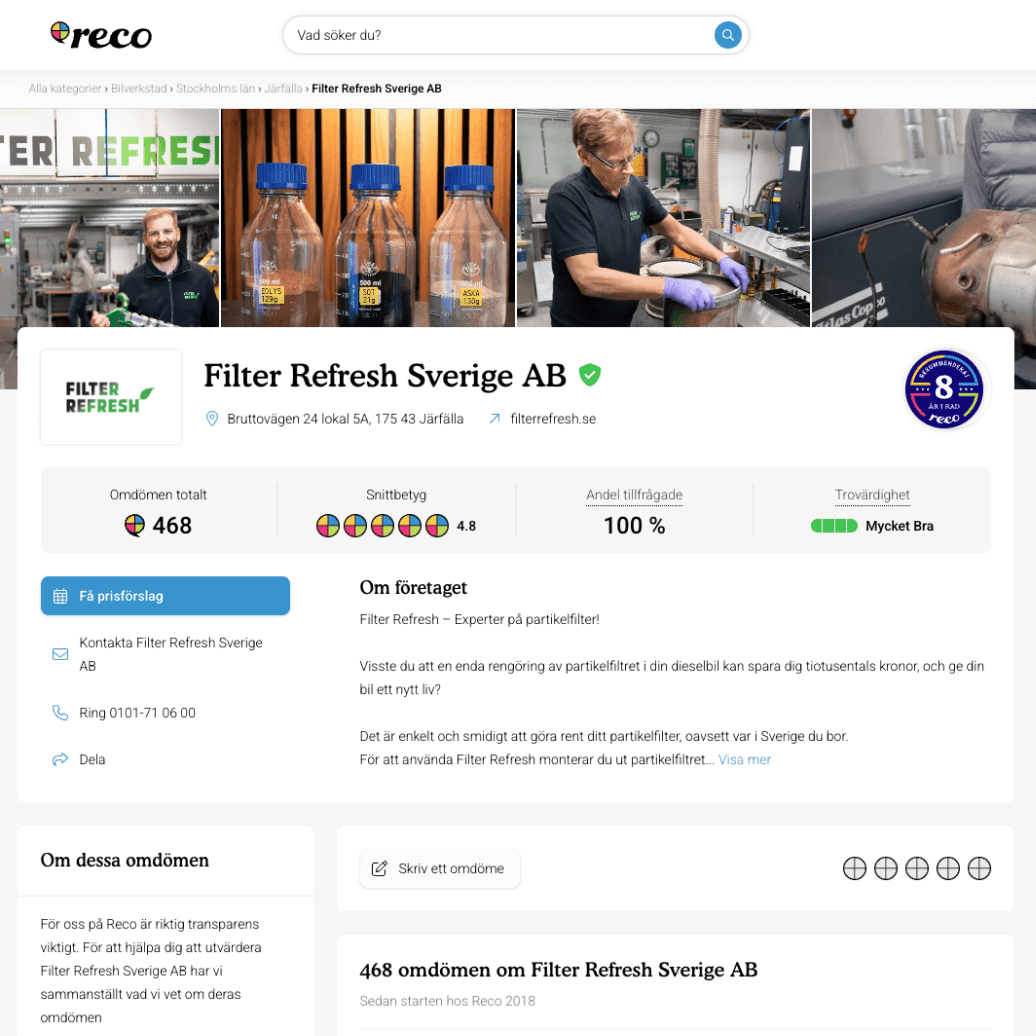Click the blue search magnifier button

[x=727, y=35]
